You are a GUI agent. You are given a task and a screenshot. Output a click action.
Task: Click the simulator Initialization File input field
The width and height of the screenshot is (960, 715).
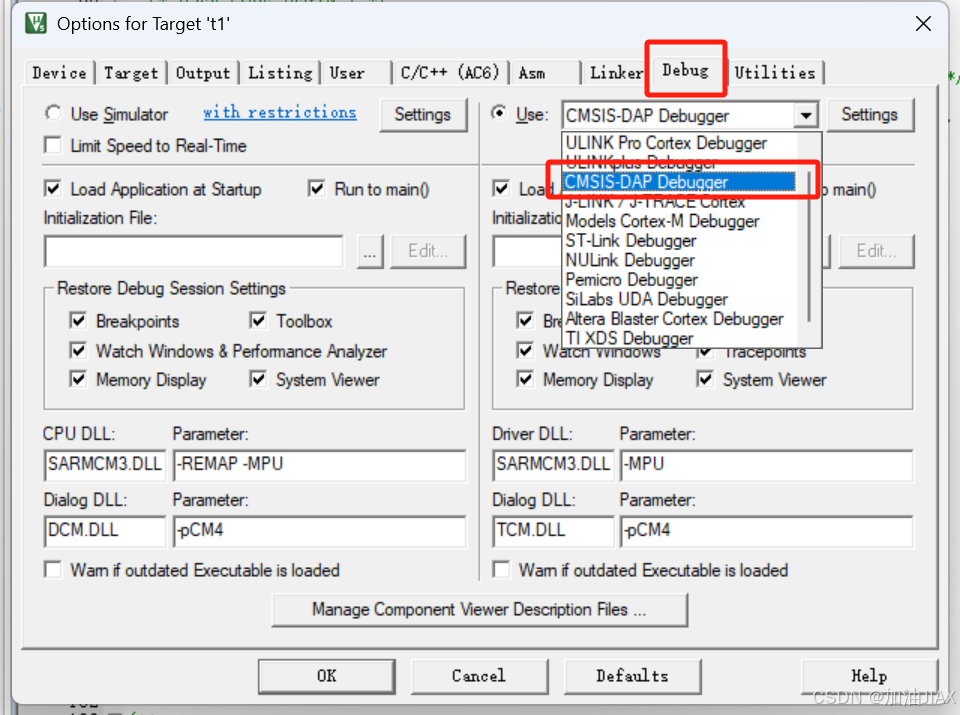[x=193, y=251]
